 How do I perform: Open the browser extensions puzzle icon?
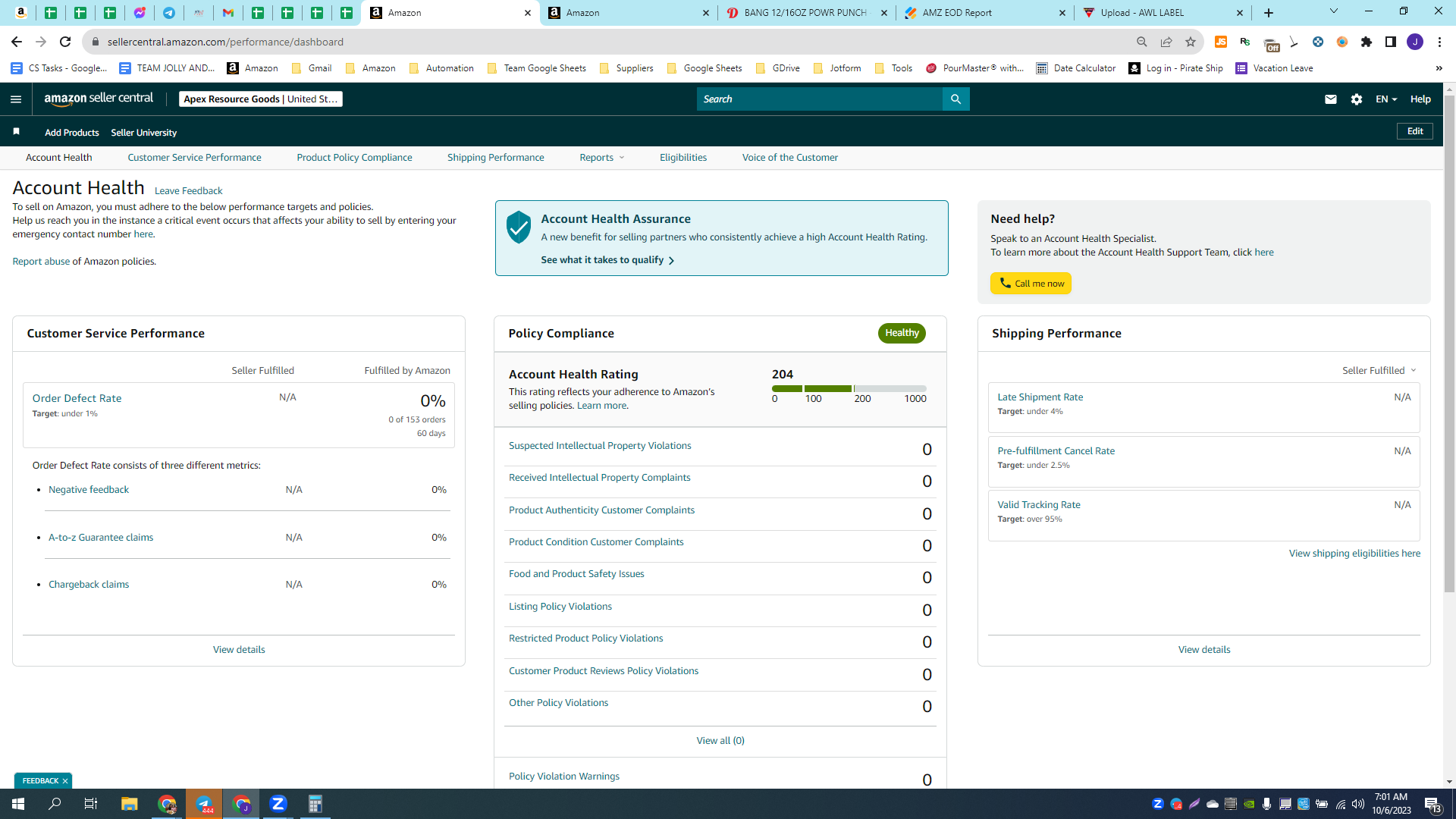(1367, 42)
